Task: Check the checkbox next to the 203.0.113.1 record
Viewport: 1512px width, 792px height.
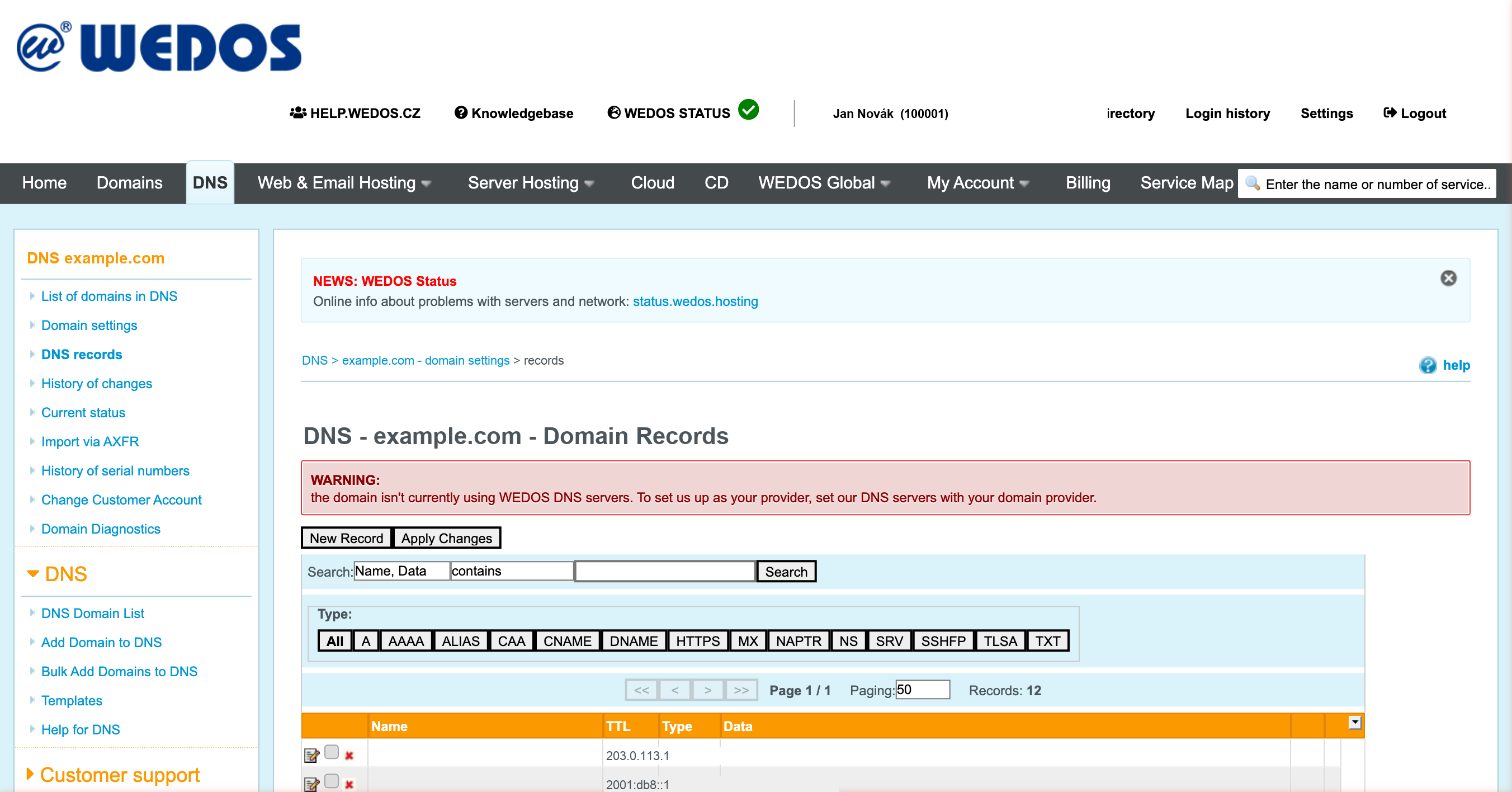Action: click(x=332, y=752)
